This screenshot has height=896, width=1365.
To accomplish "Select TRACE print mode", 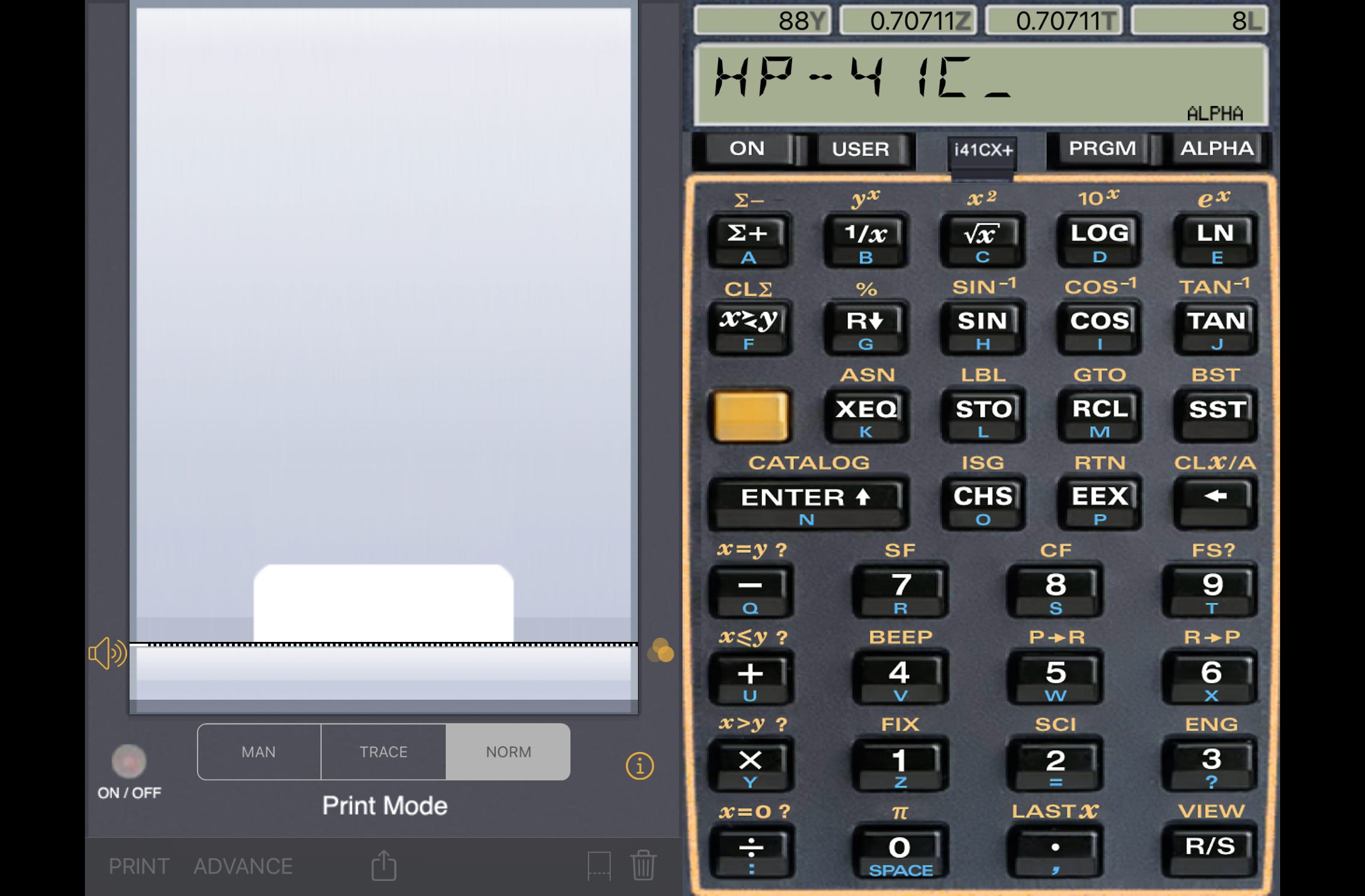I will [x=383, y=751].
